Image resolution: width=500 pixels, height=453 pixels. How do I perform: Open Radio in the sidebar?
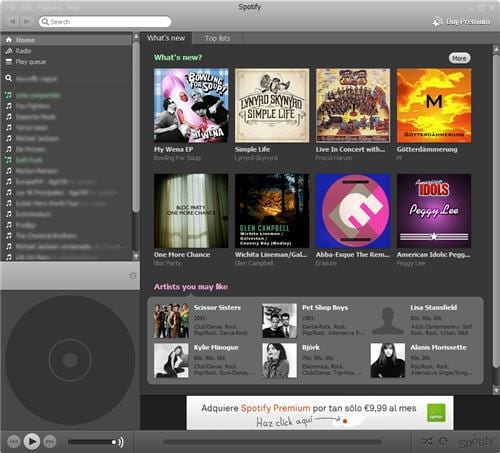pos(66,51)
